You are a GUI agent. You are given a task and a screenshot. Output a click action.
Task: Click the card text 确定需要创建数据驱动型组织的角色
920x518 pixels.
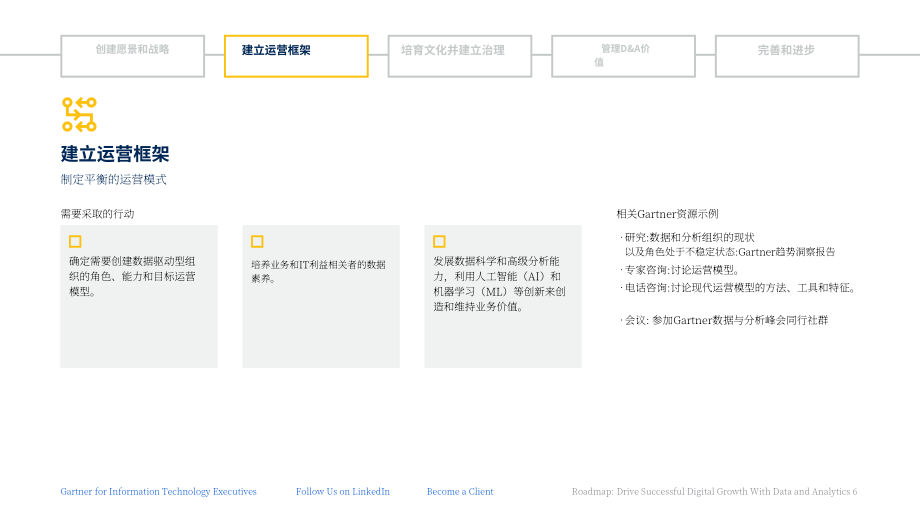(133, 276)
